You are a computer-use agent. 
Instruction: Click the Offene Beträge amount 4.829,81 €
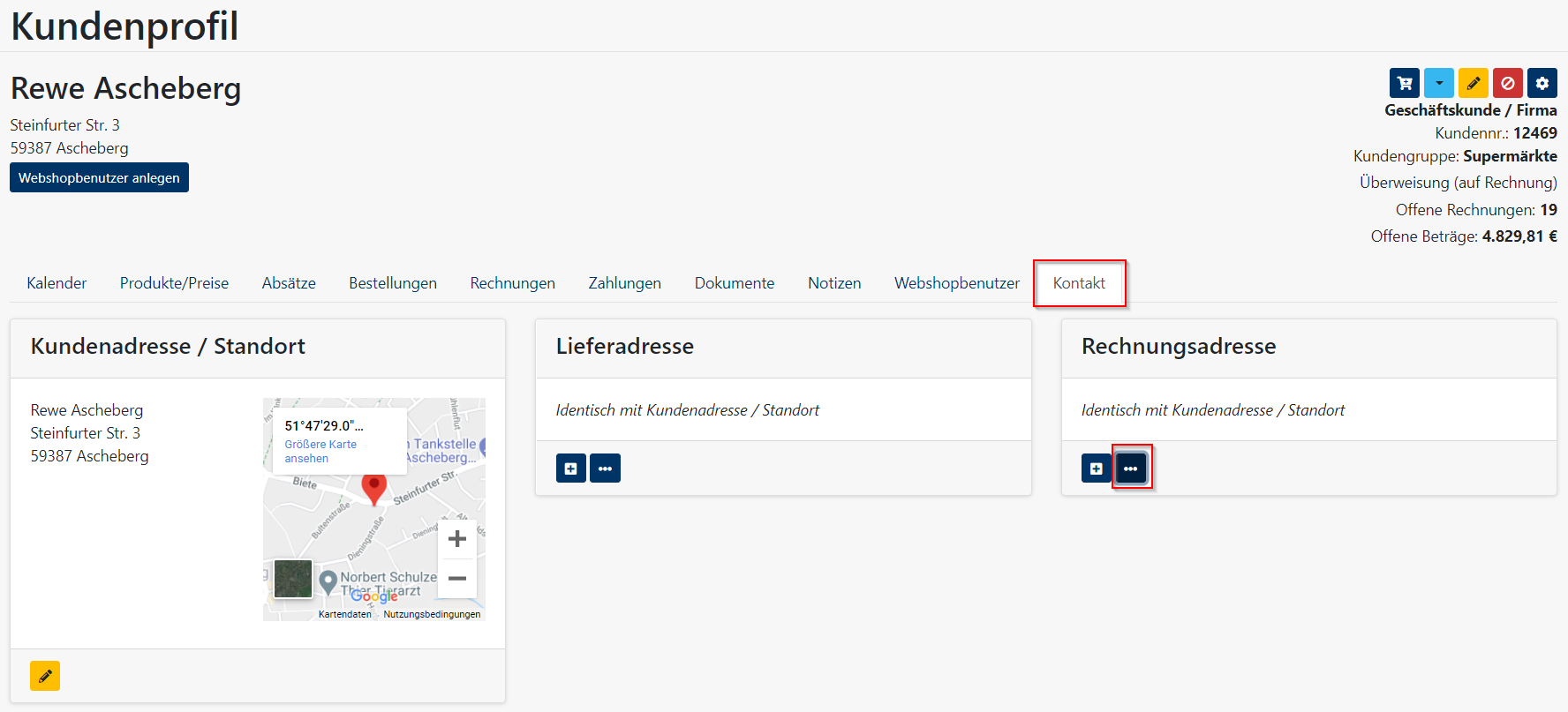coord(1519,236)
